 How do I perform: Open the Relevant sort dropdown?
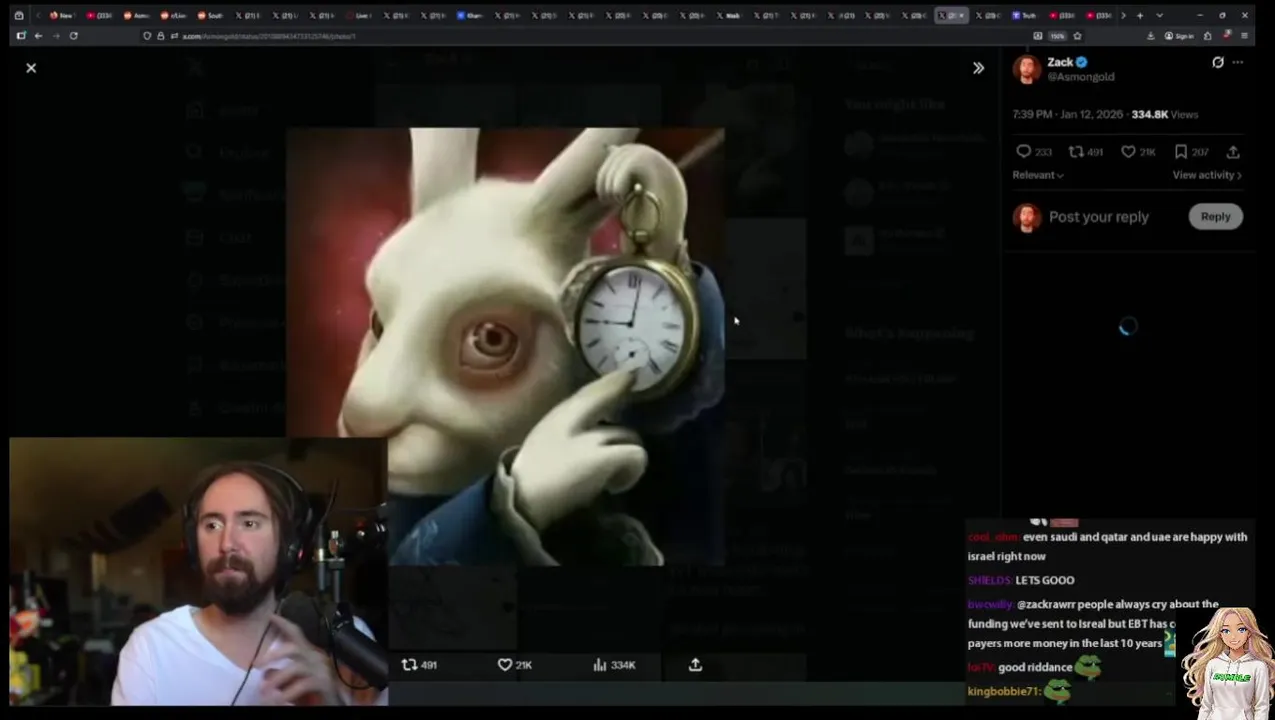click(1038, 175)
